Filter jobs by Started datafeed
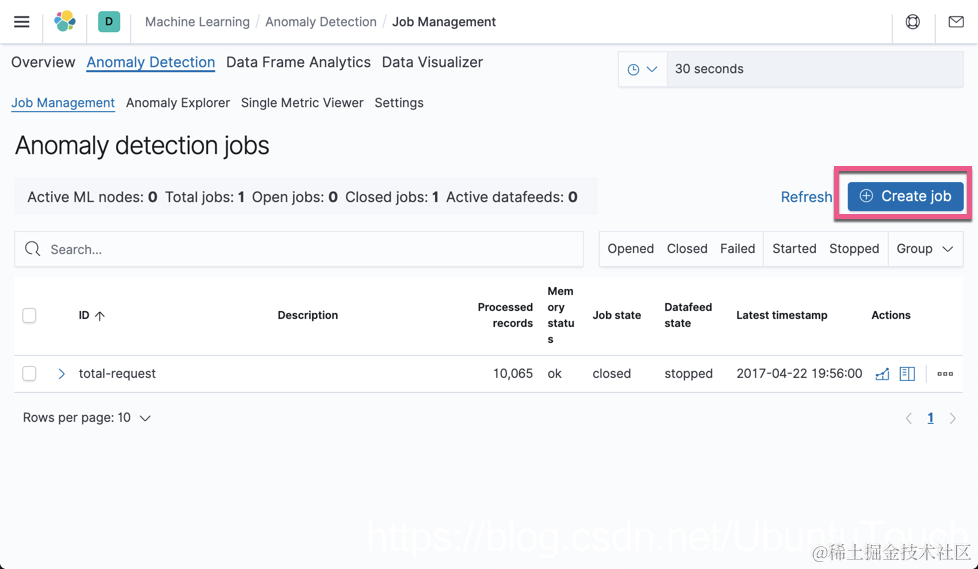Image resolution: width=978 pixels, height=569 pixels. (x=794, y=249)
